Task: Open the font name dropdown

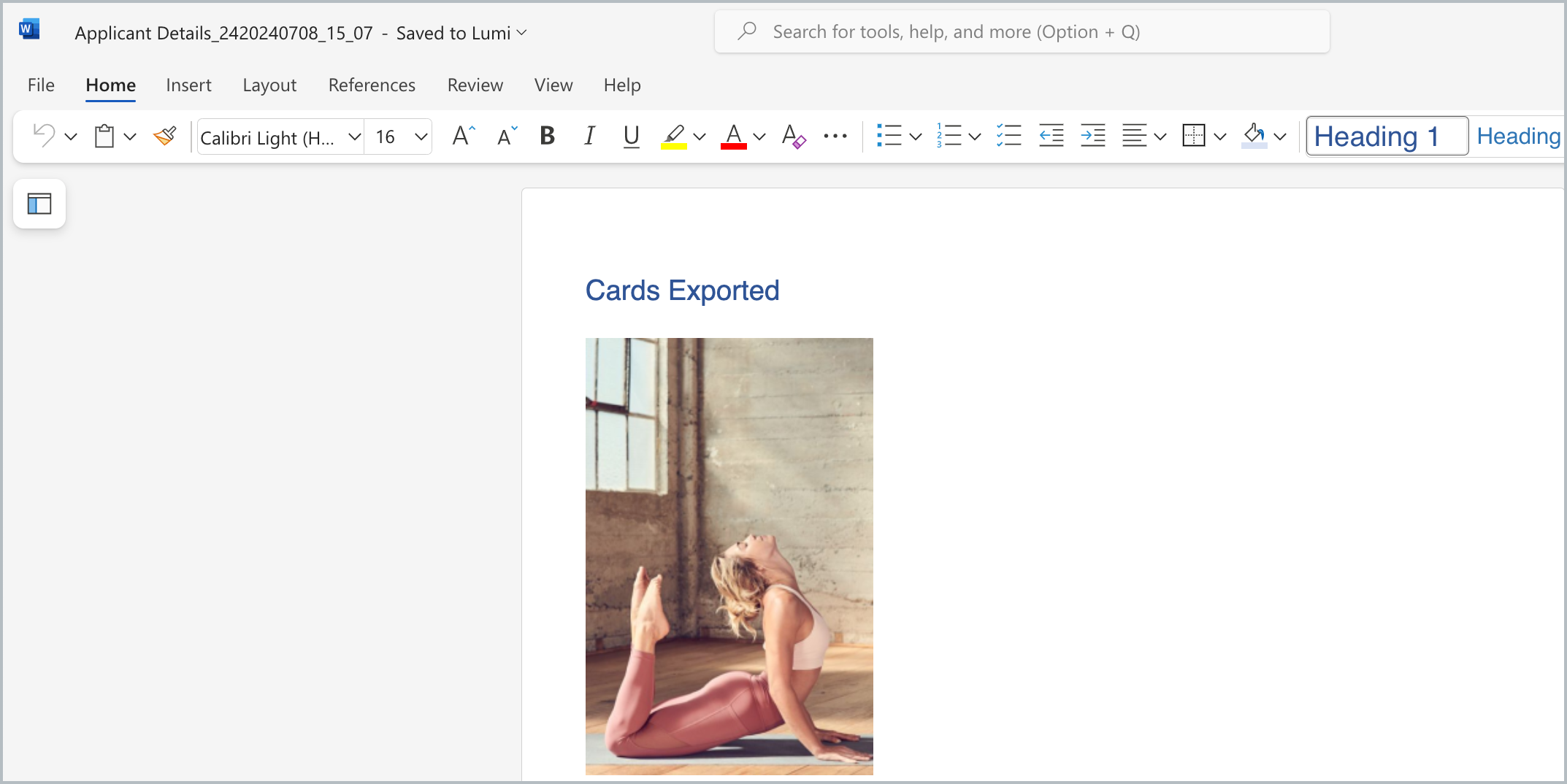Action: 354,137
